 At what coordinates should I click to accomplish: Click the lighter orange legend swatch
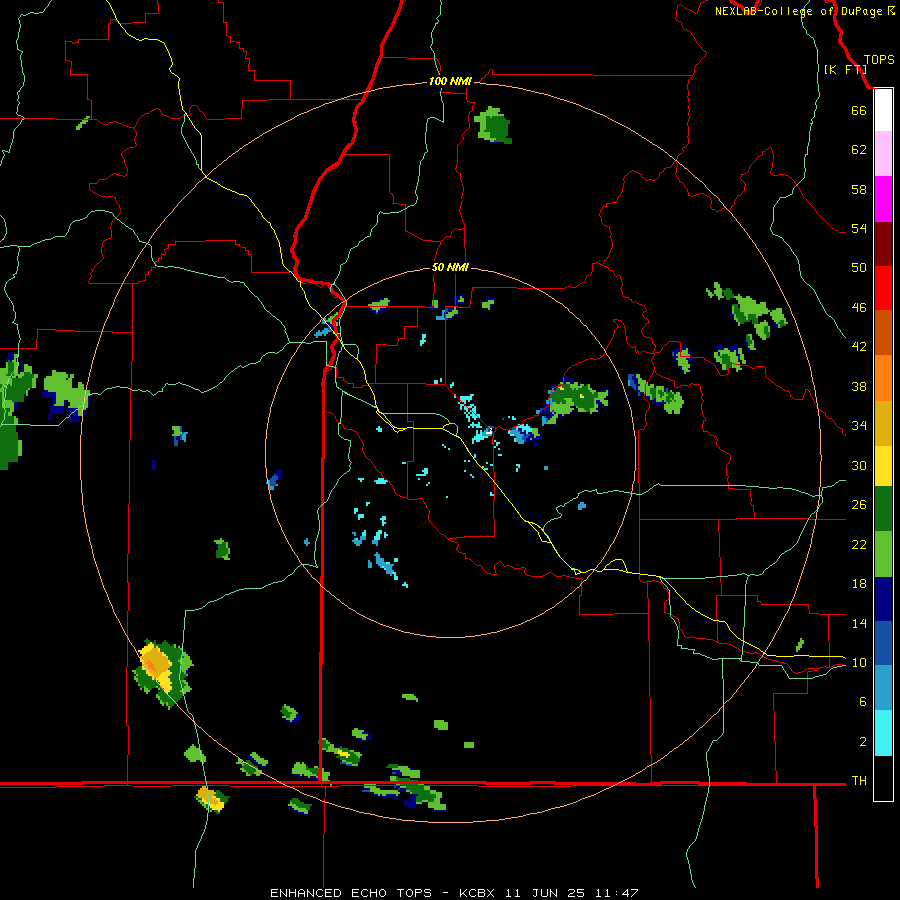pyautogui.click(x=883, y=378)
